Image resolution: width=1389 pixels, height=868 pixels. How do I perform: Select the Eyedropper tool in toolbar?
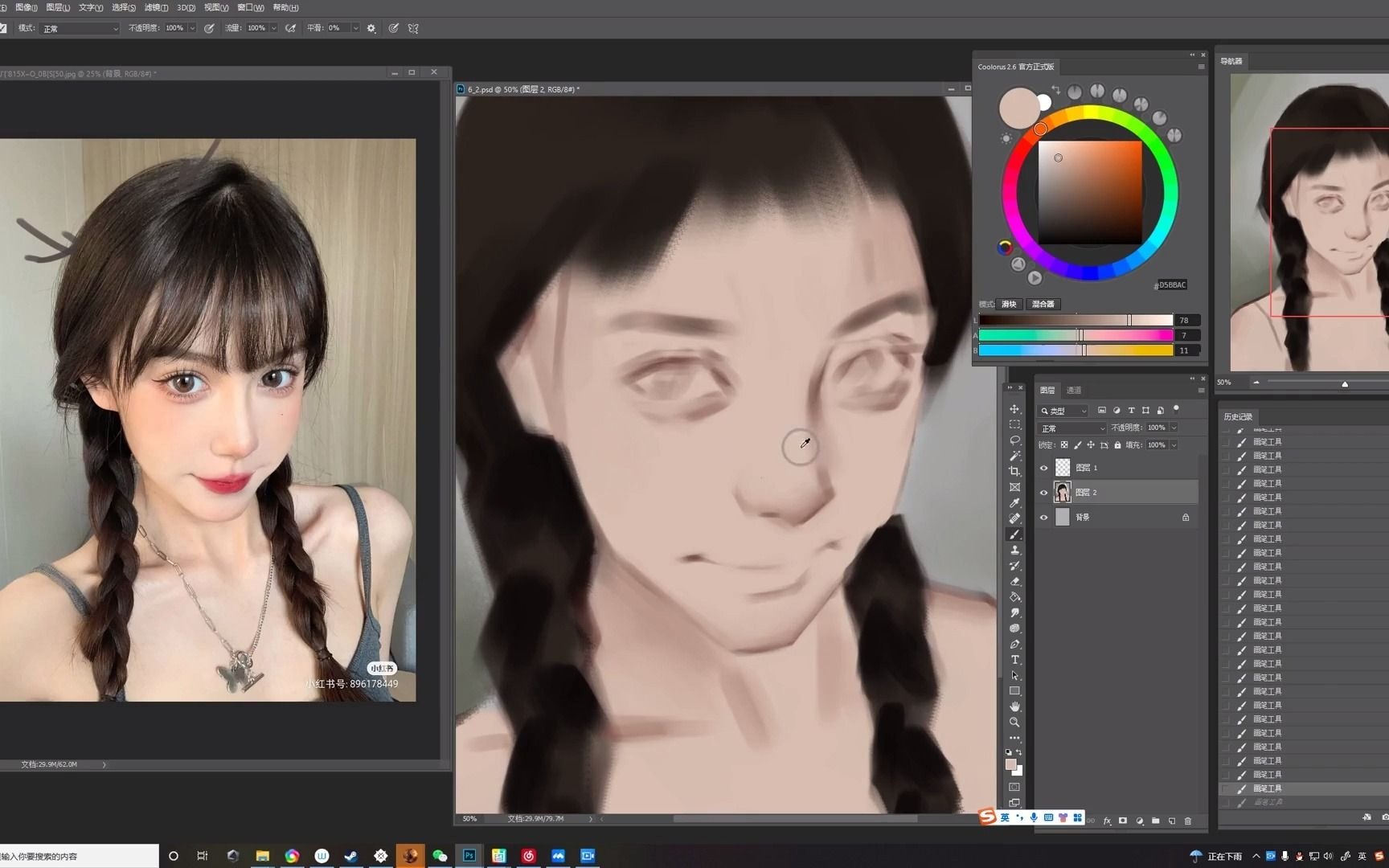coord(1014,503)
